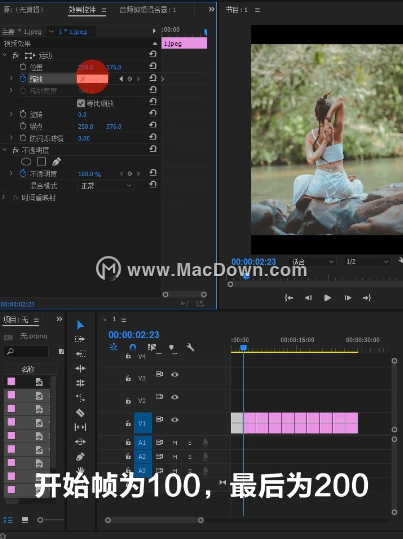Switch project panel to icon view
Image resolution: width=403 pixels, height=539 pixels.
pos(25,520)
